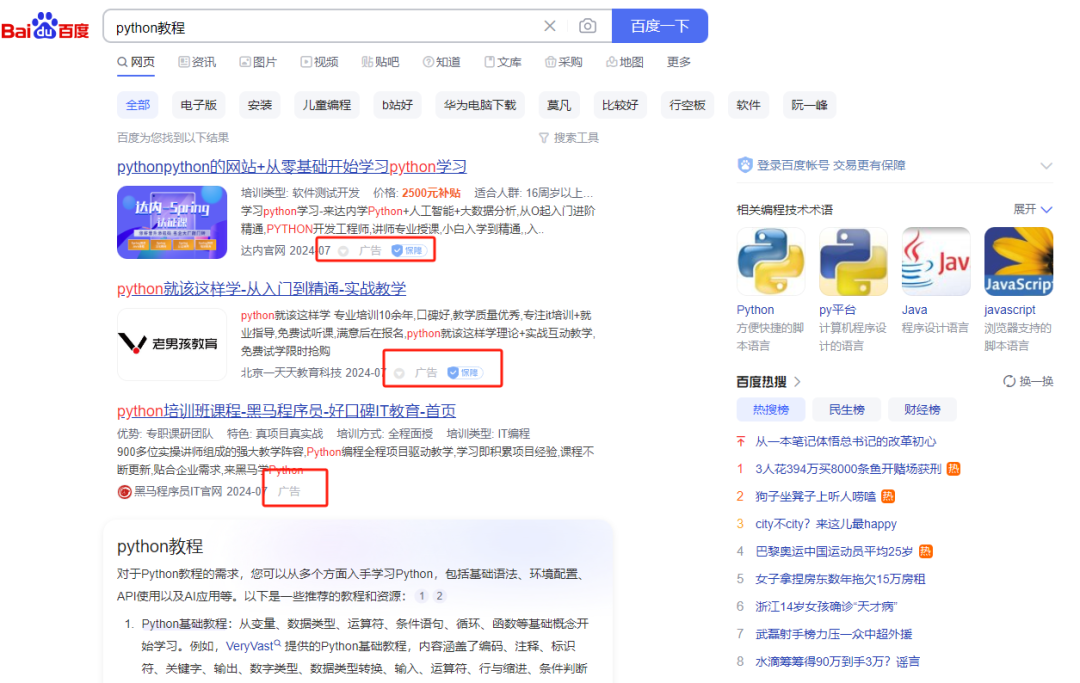Click the Baidu logo

tap(45, 26)
